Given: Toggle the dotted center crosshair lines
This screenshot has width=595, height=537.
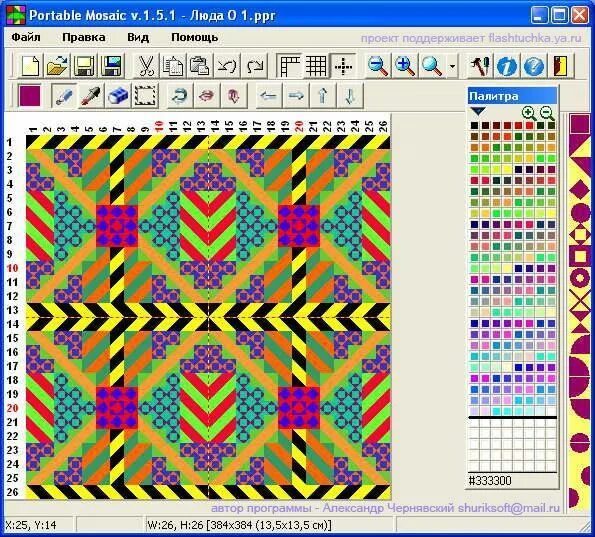Looking at the screenshot, I should coord(343,66).
